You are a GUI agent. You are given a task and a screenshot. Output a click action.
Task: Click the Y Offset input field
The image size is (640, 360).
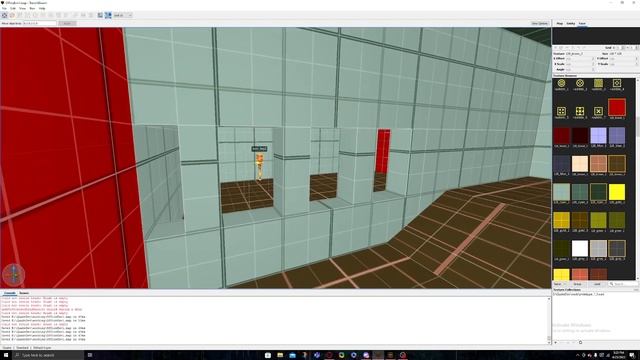(624, 59)
